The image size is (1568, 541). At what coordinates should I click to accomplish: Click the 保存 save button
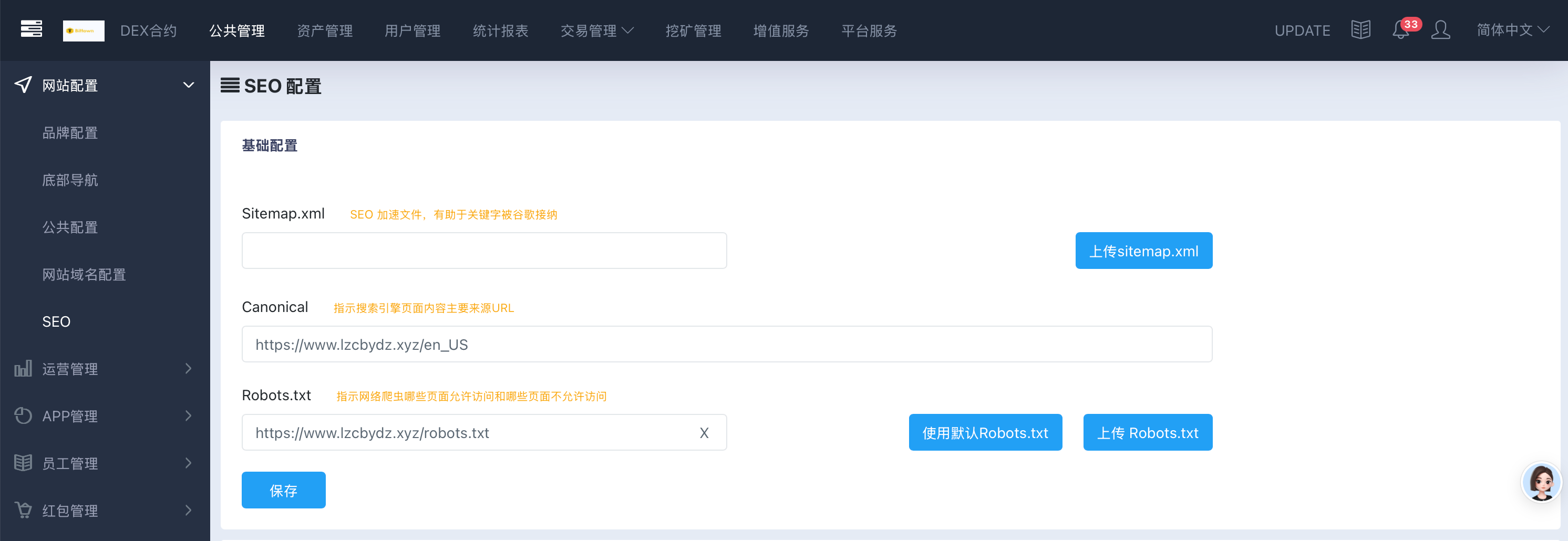click(284, 490)
